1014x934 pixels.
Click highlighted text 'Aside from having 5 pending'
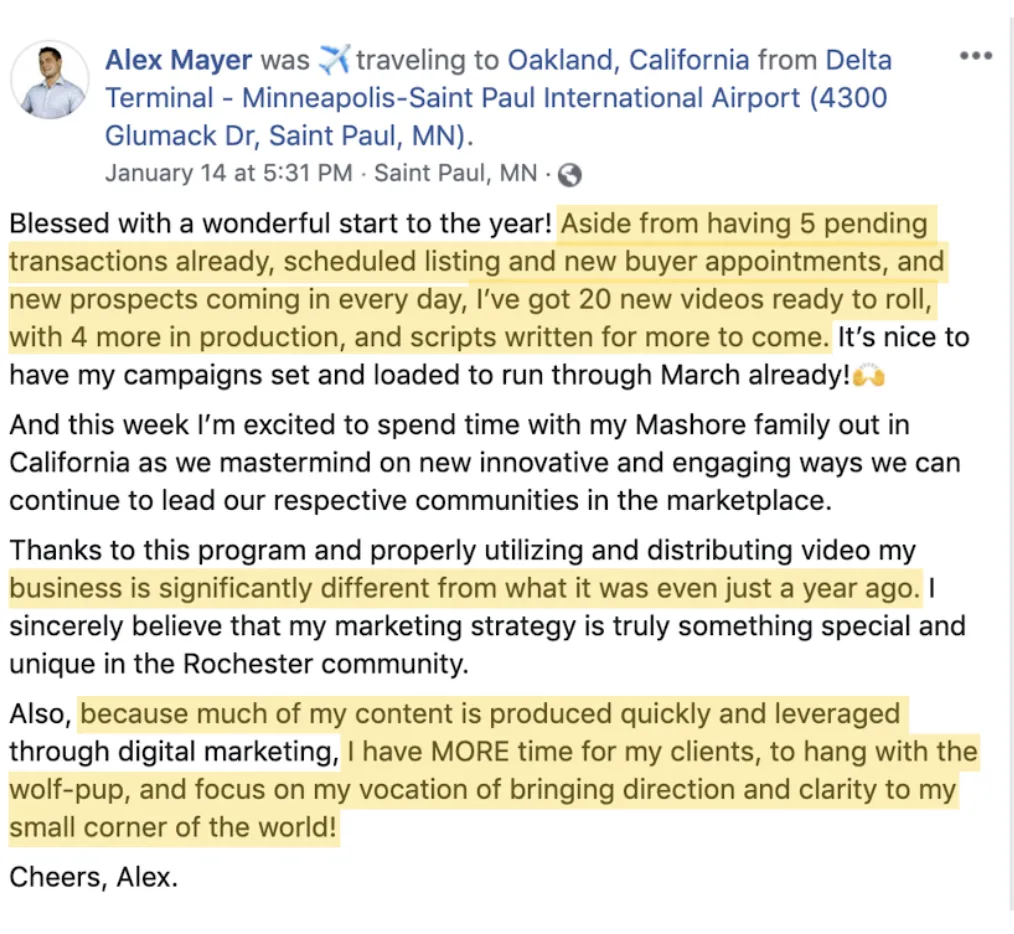click(744, 224)
